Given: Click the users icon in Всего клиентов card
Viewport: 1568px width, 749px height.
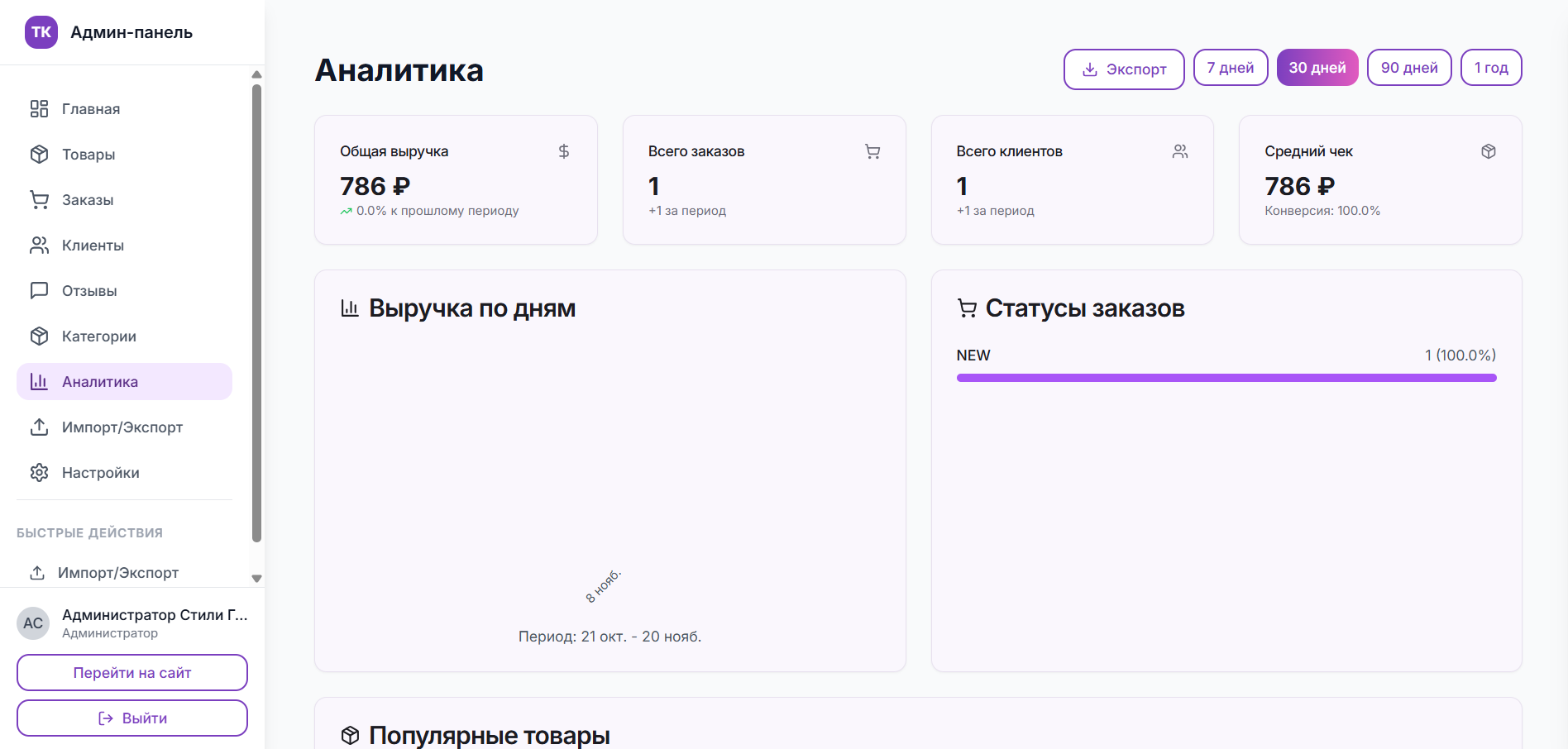Looking at the screenshot, I should (1179, 151).
